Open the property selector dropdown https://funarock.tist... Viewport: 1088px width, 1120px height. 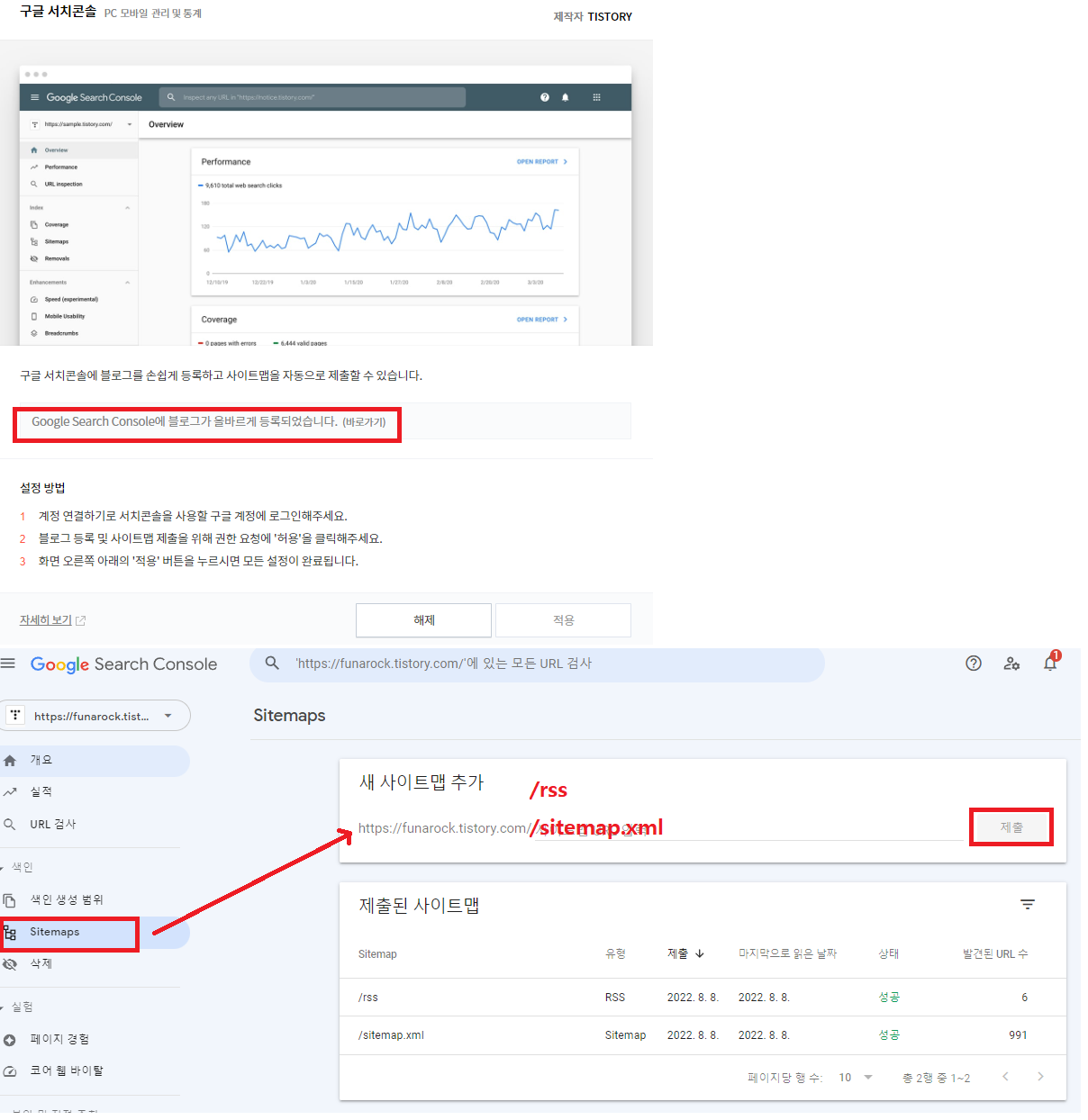click(95, 716)
